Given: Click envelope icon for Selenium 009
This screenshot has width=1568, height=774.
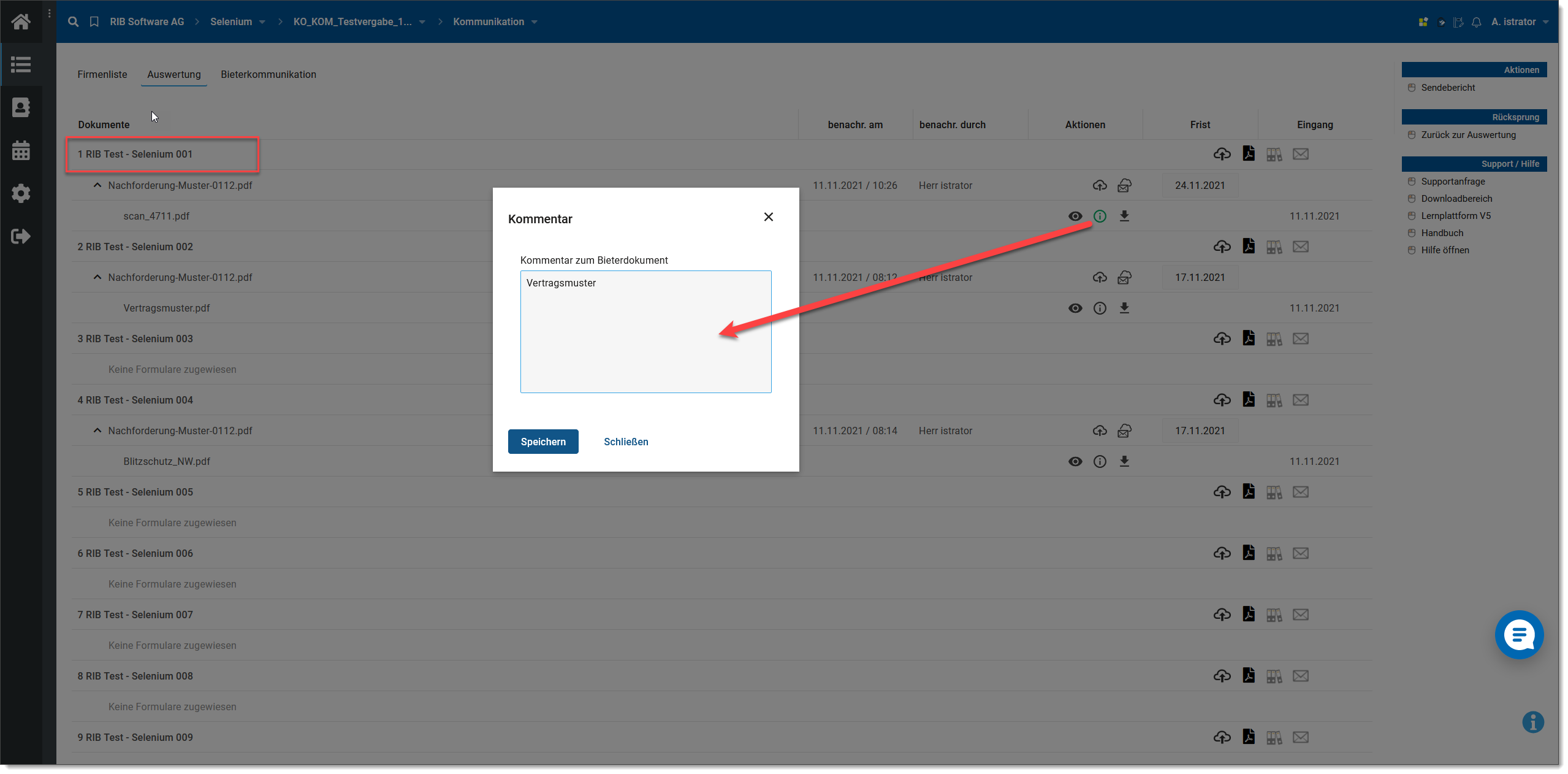Looking at the screenshot, I should (x=1300, y=737).
